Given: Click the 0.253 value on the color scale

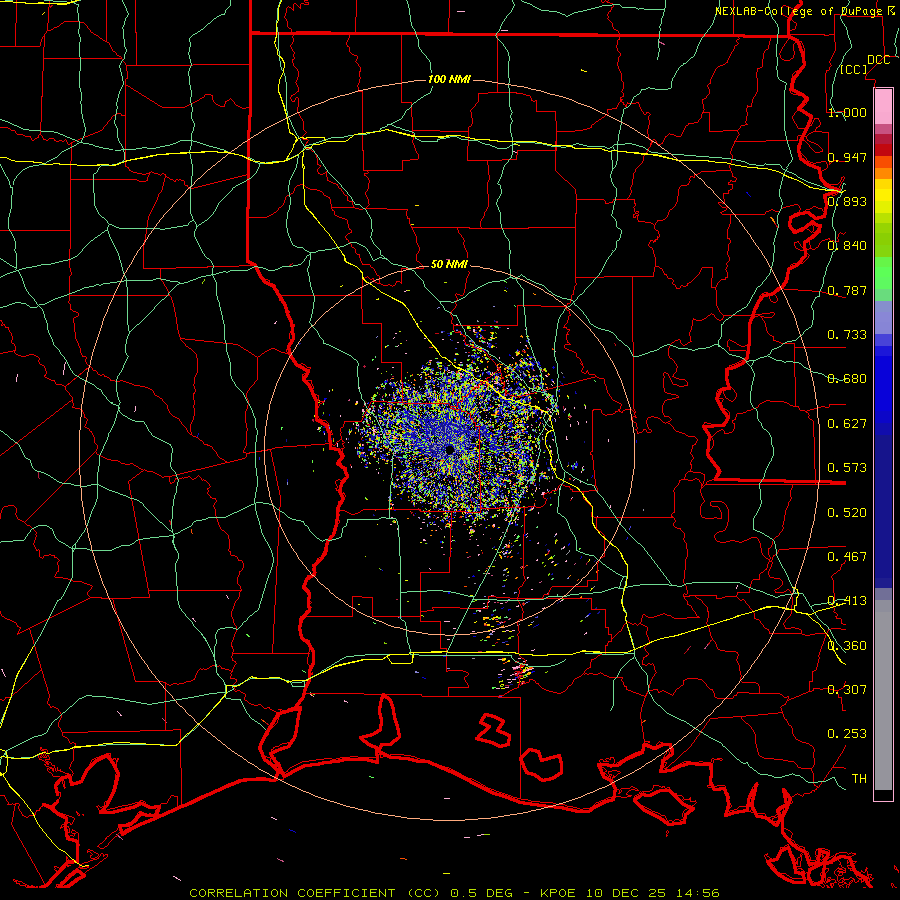Looking at the screenshot, I should coord(847,734).
